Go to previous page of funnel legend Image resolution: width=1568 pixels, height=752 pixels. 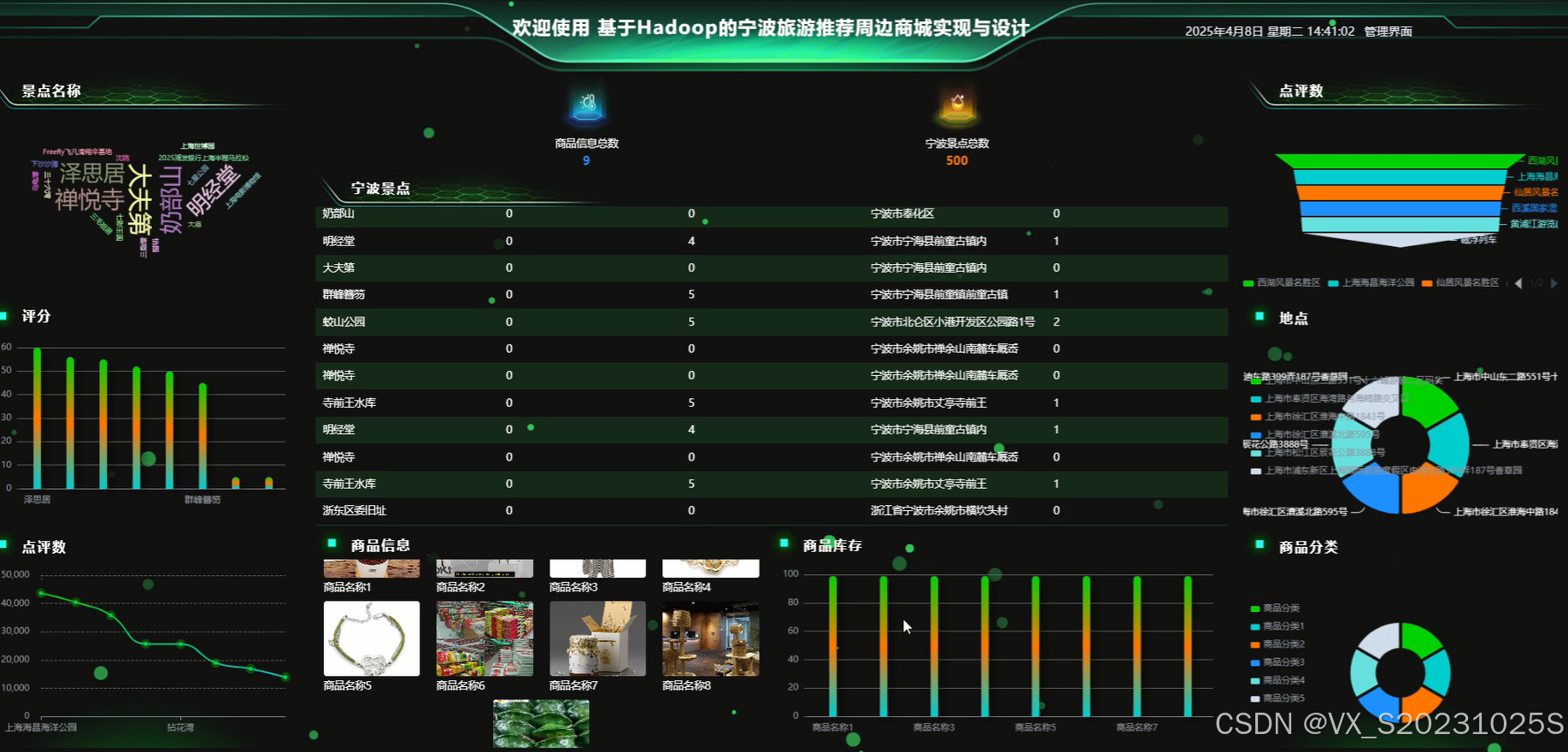pyautogui.click(x=1518, y=283)
